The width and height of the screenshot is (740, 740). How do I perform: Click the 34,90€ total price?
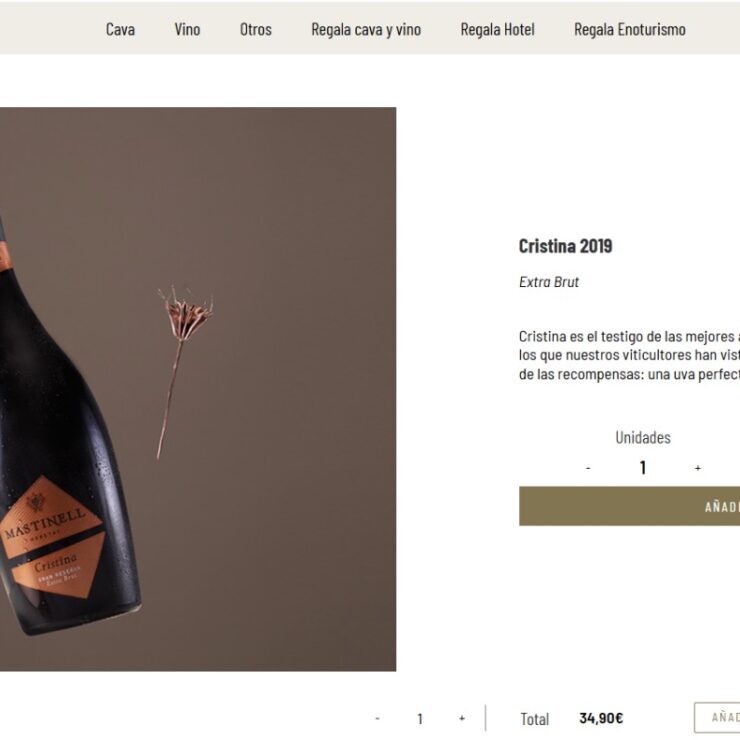click(x=601, y=718)
